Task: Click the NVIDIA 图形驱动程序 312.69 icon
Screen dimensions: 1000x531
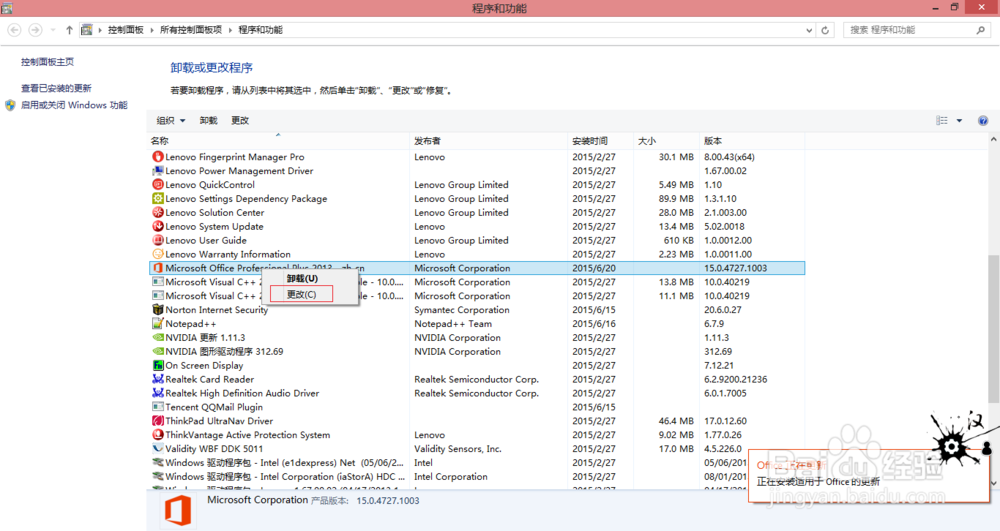Action: click(x=158, y=351)
